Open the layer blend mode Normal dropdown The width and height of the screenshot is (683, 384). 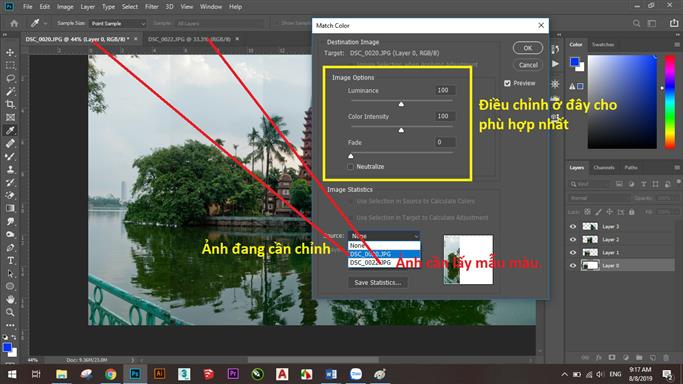[x=599, y=198]
